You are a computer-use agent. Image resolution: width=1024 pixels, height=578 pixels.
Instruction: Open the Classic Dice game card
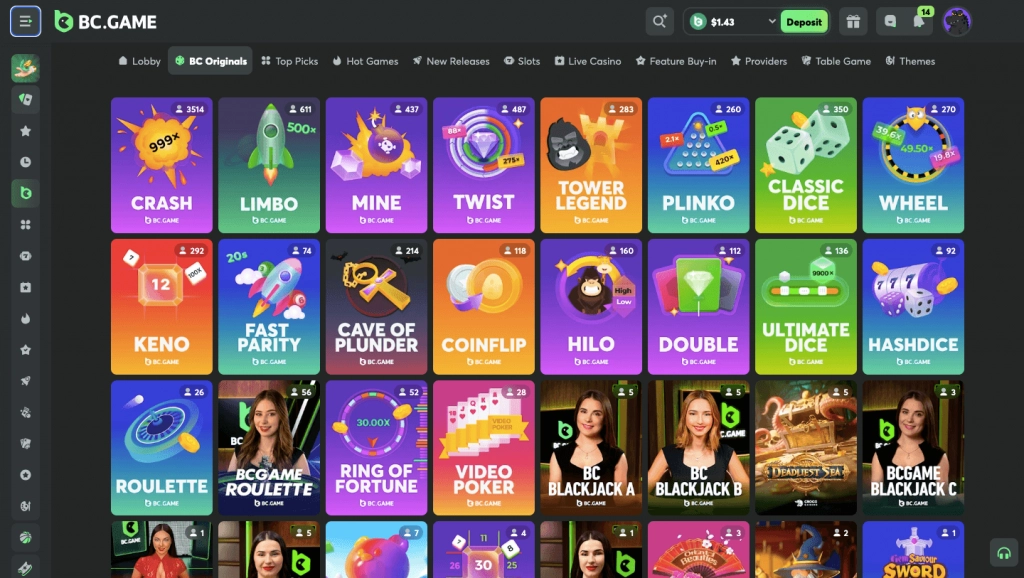[806, 165]
